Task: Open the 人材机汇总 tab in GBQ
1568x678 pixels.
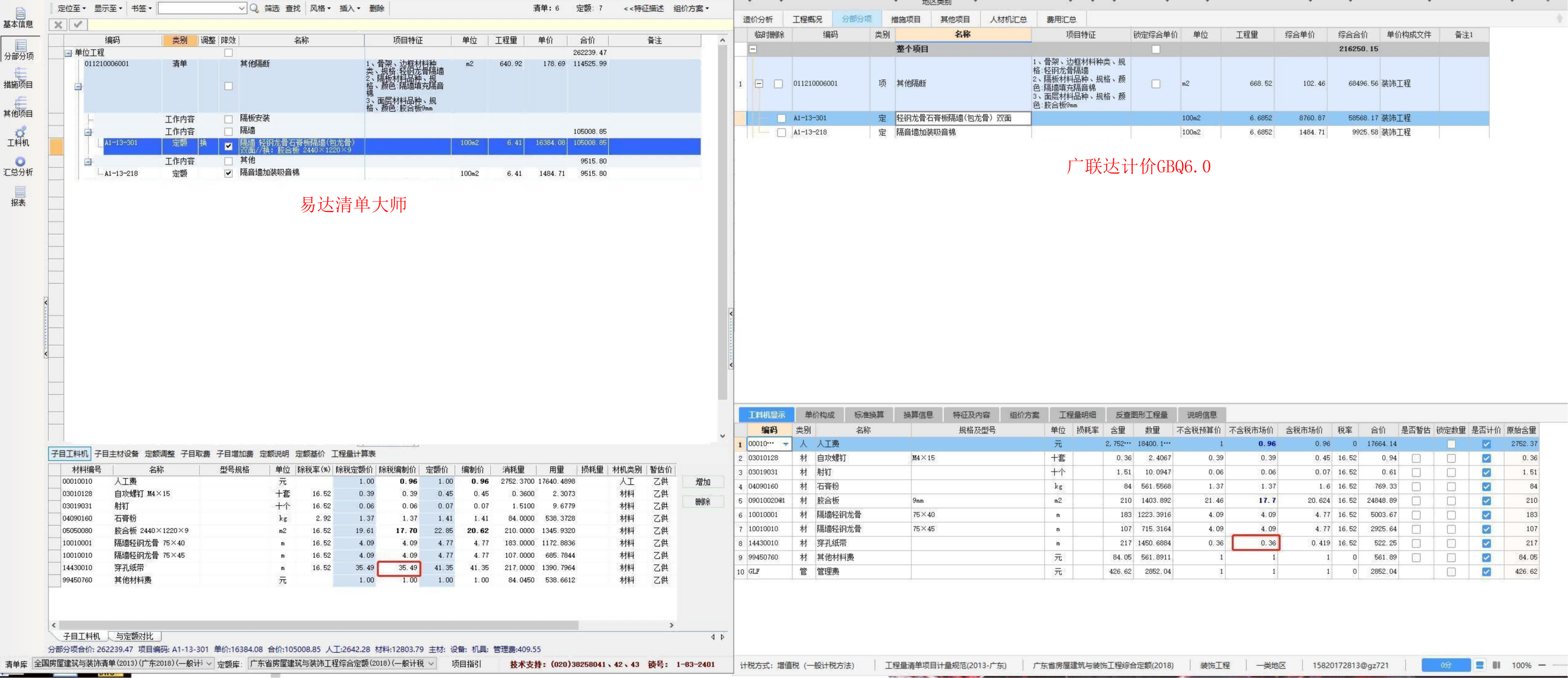Action: pos(1008,20)
